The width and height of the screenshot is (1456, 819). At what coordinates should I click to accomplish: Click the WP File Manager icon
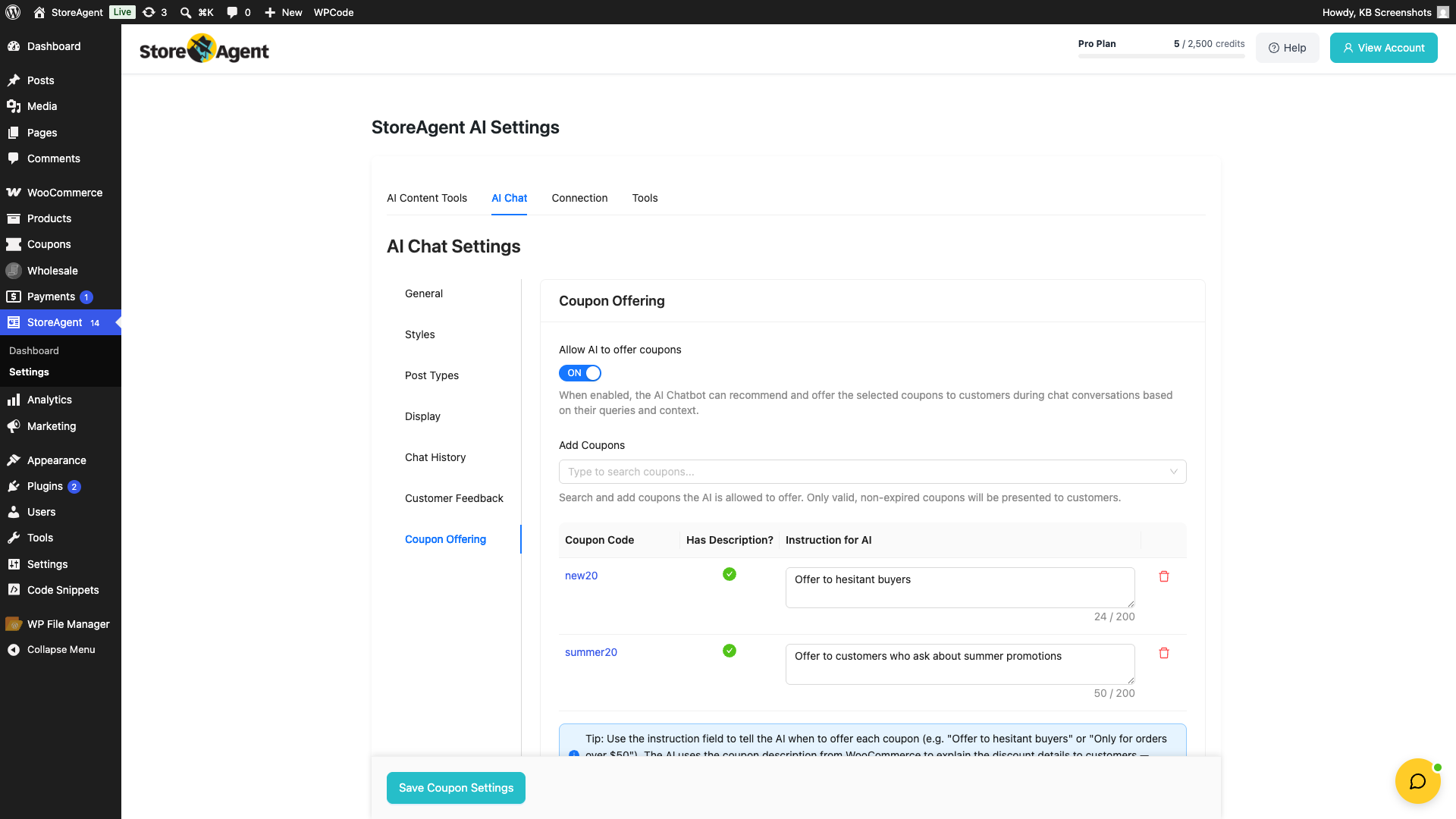point(14,624)
